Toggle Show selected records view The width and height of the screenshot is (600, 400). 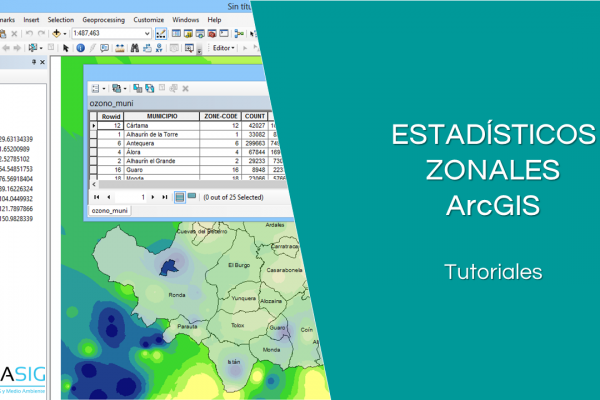191,198
